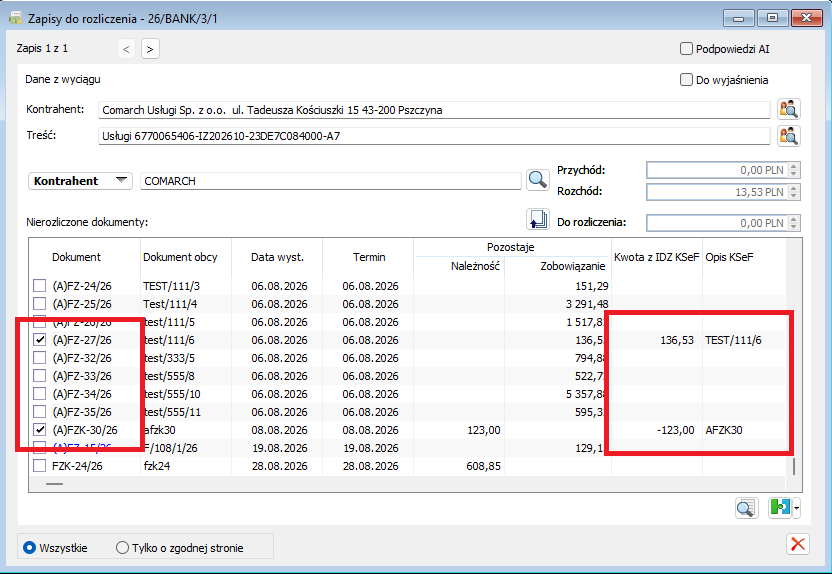Go to next record with > button
The image size is (832, 574).
pos(150,49)
